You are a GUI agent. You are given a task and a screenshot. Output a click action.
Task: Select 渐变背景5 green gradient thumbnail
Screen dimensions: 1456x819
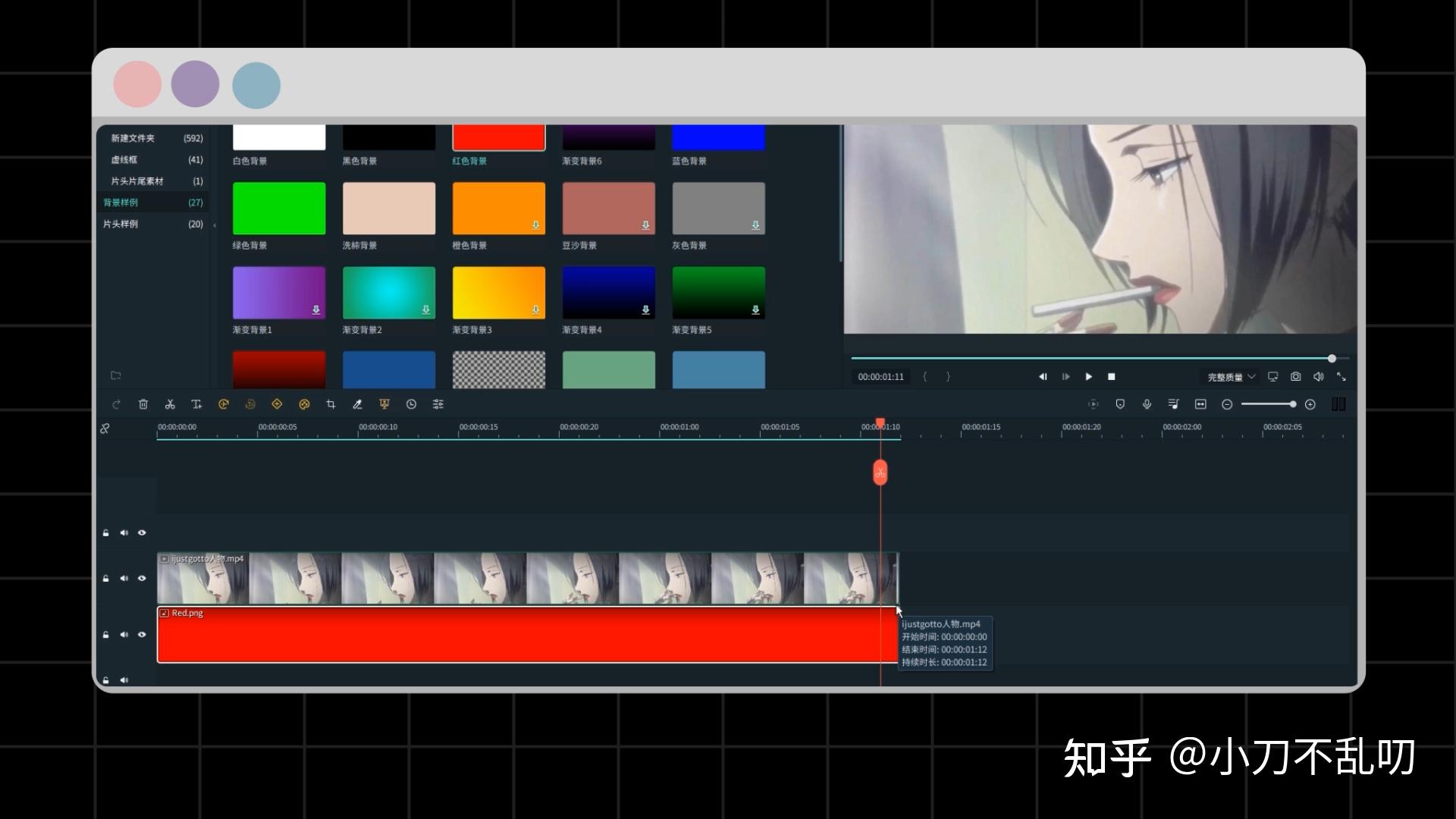coord(719,293)
